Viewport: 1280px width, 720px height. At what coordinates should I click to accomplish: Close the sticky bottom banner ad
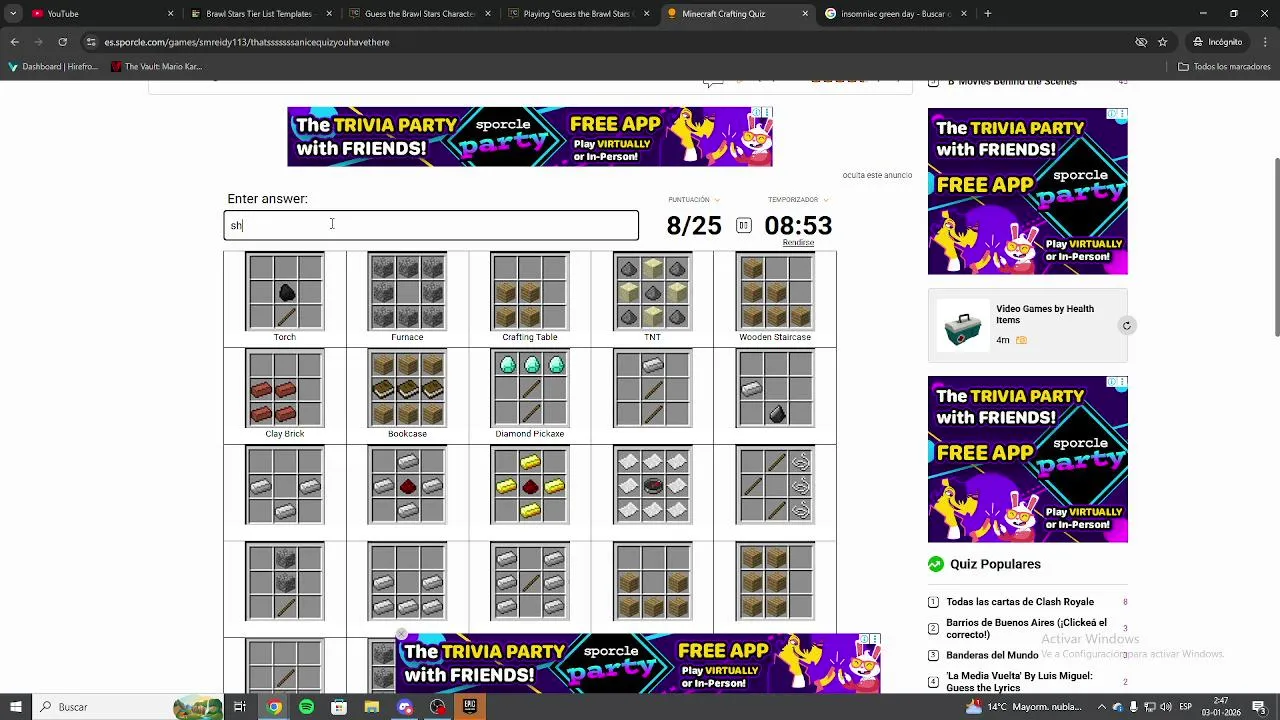pyautogui.click(x=402, y=633)
